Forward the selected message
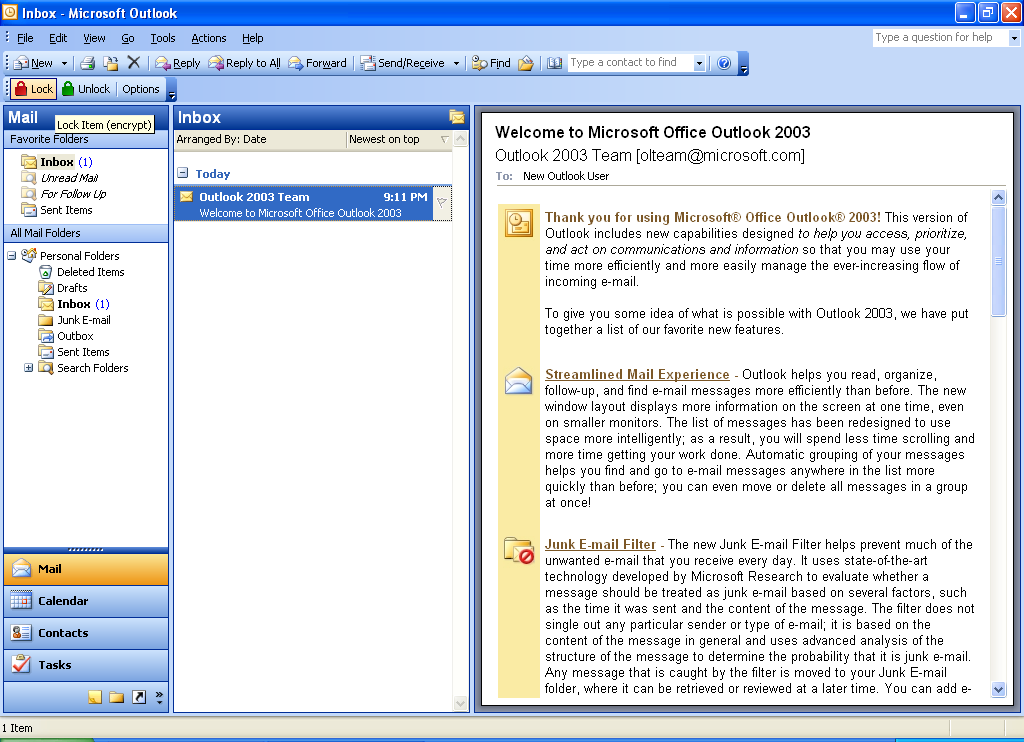 point(317,63)
